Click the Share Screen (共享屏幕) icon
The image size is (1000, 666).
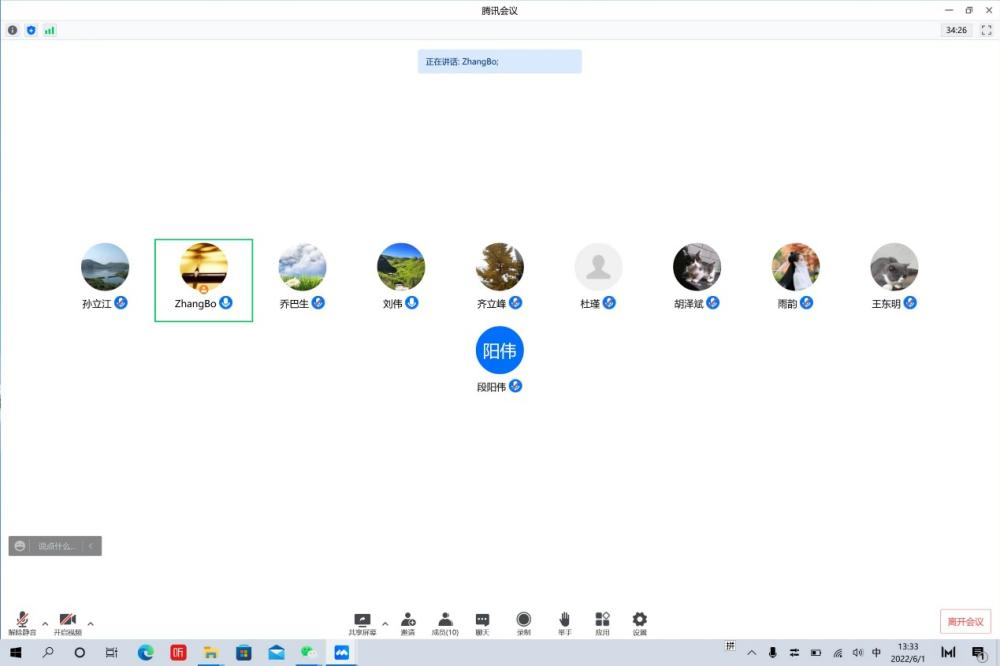(x=362, y=622)
